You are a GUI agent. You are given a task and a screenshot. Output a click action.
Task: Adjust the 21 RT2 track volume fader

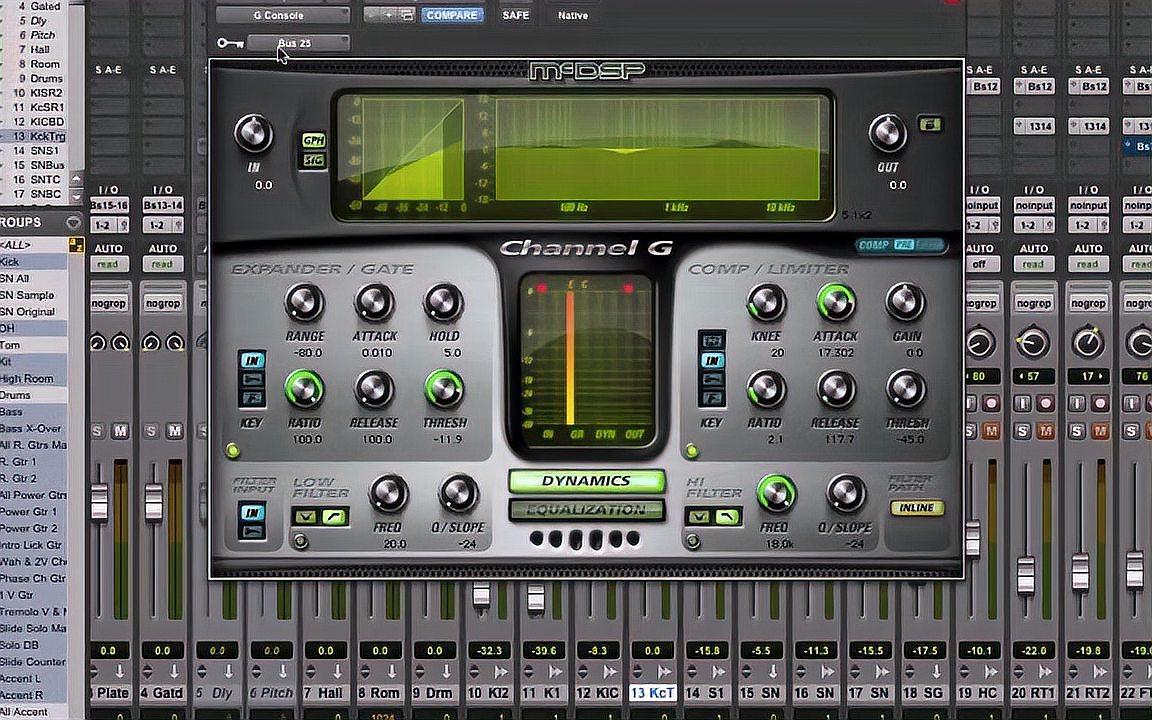click(1080, 573)
